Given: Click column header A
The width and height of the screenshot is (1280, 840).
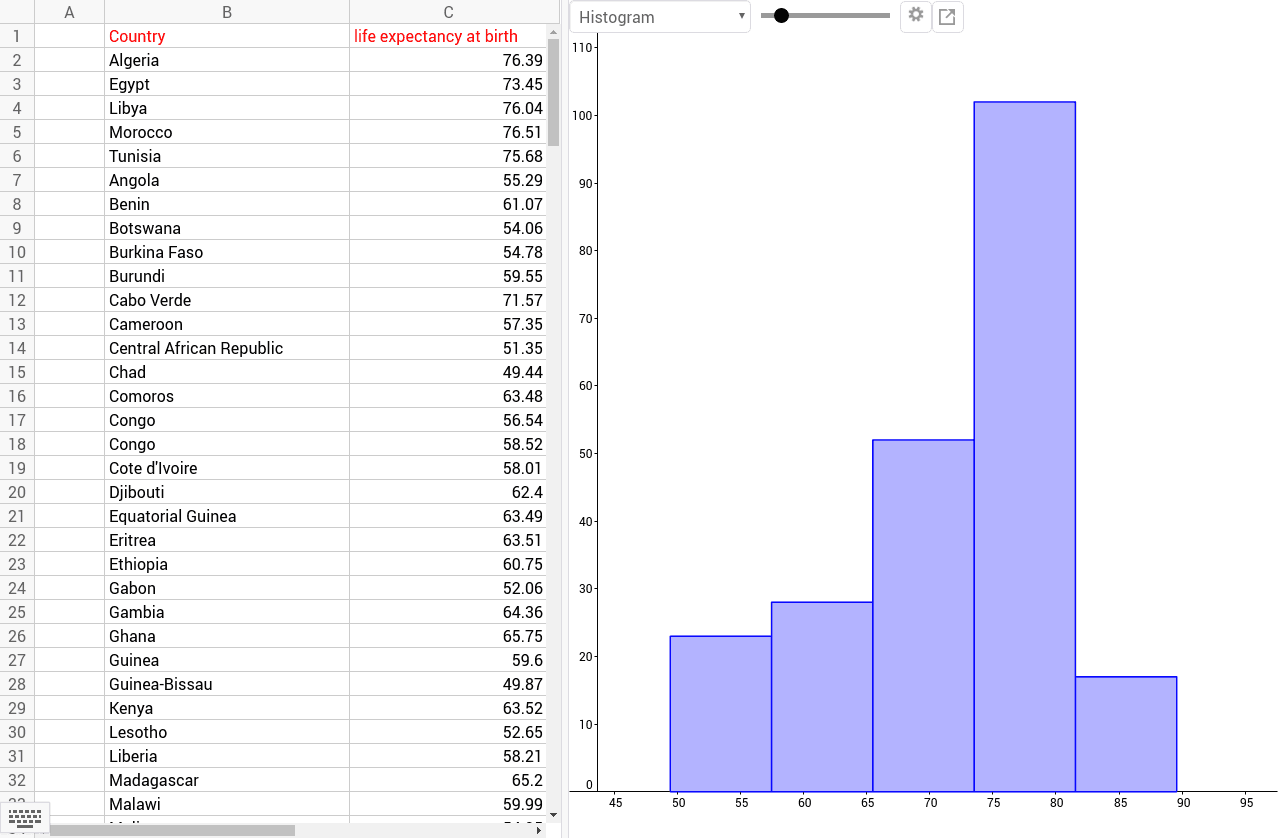Looking at the screenshot, I should [x=69, y=12].
